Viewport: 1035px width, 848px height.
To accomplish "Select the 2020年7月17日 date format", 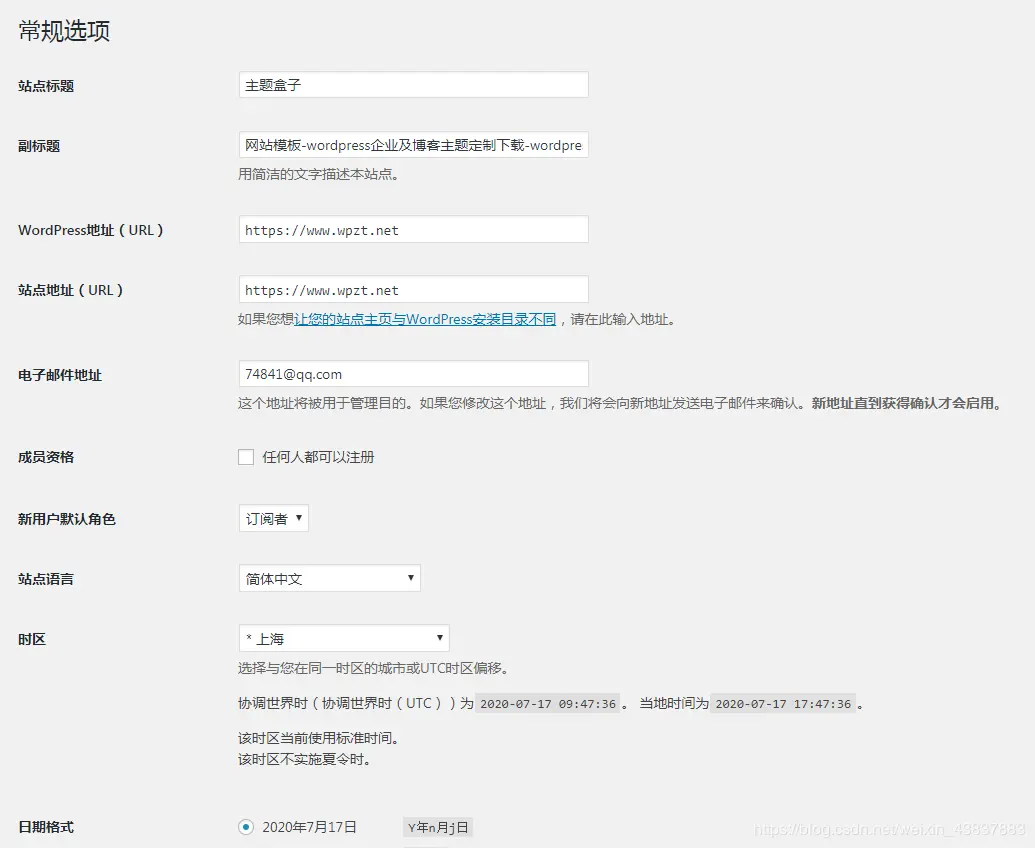I will pyautogui.click(x=245, y=827).
